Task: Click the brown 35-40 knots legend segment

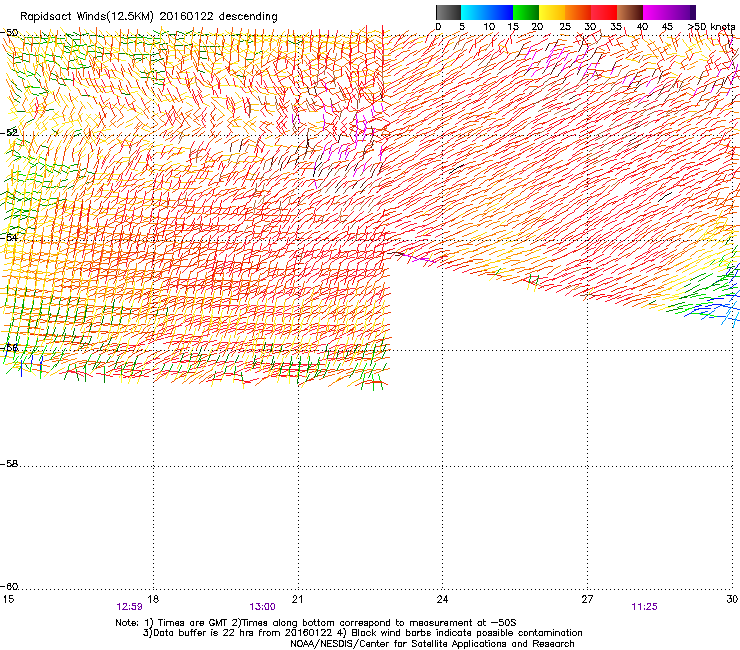Action: point(630,12)
